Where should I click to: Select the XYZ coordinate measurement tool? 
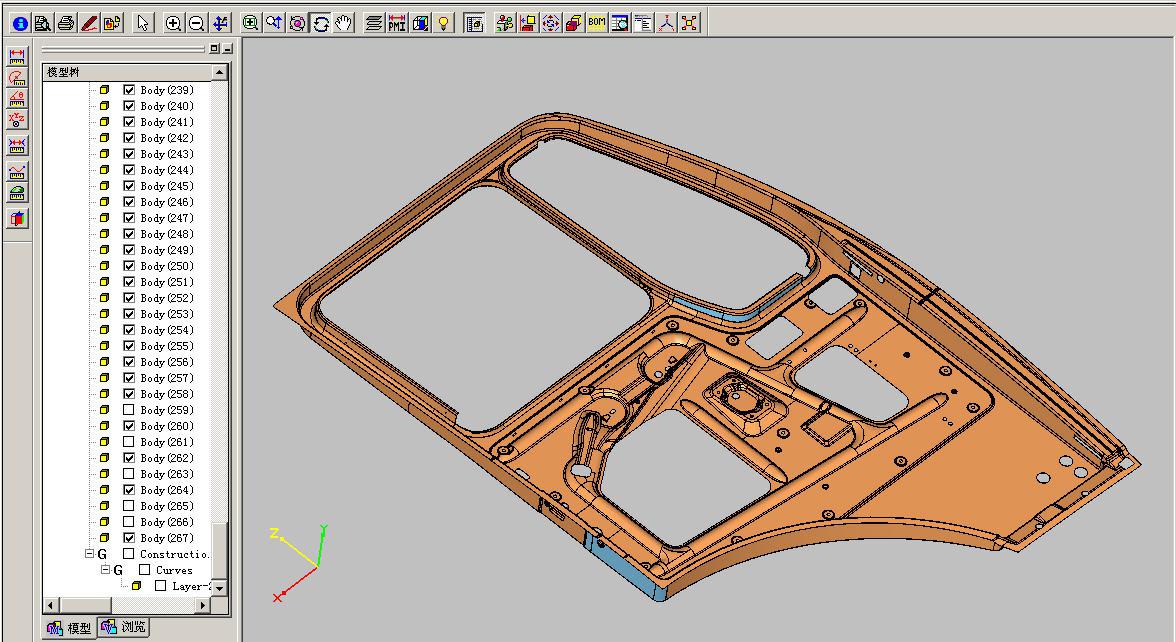[x=17, y=120]
